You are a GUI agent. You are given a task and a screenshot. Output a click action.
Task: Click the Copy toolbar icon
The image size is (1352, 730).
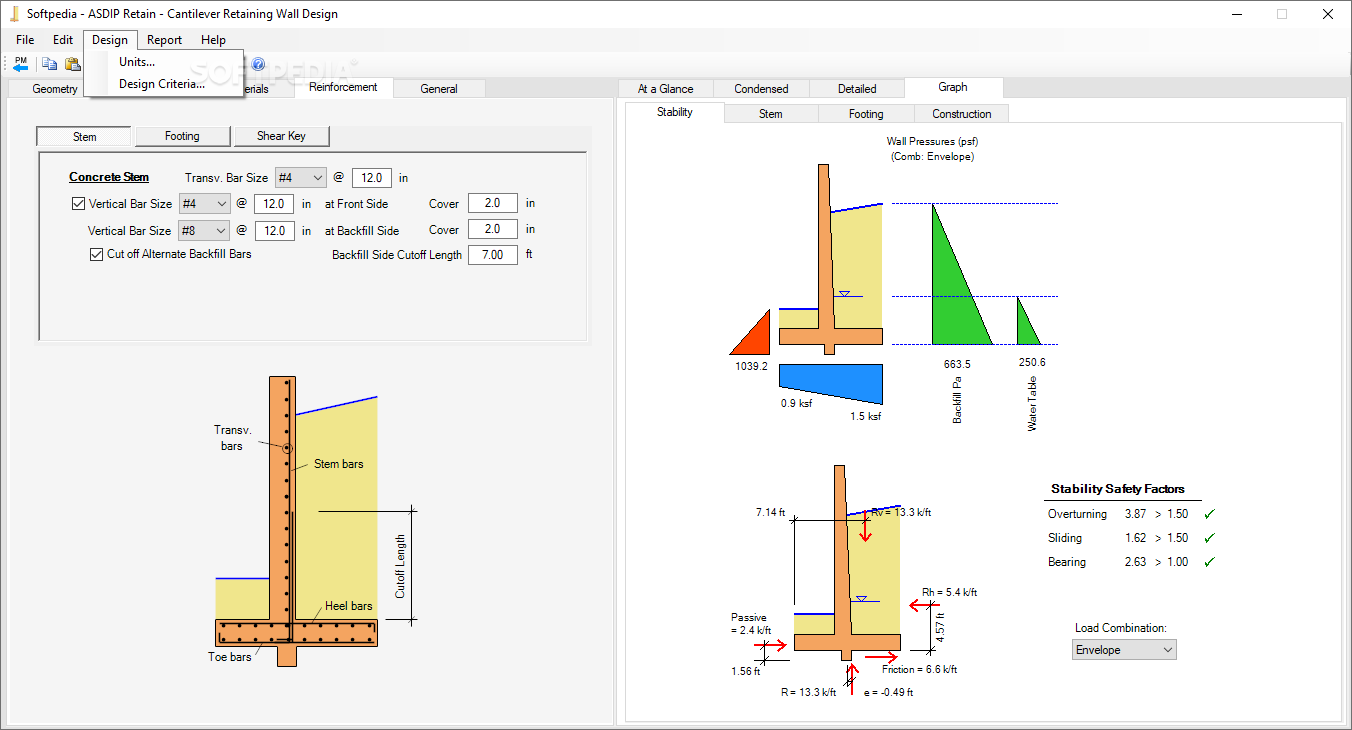pyautogui.click(x=49, y=64)
